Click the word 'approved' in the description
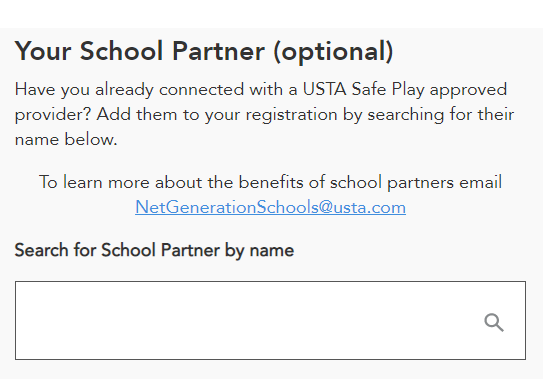 (x=468, y=90)
